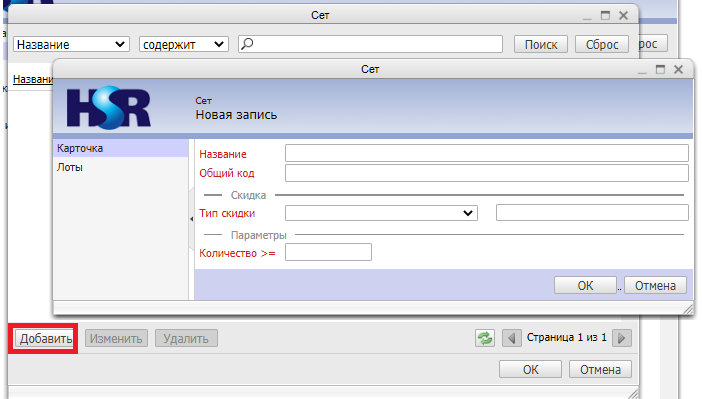Click the Страница 1 из 1 label

pos(567,337)
